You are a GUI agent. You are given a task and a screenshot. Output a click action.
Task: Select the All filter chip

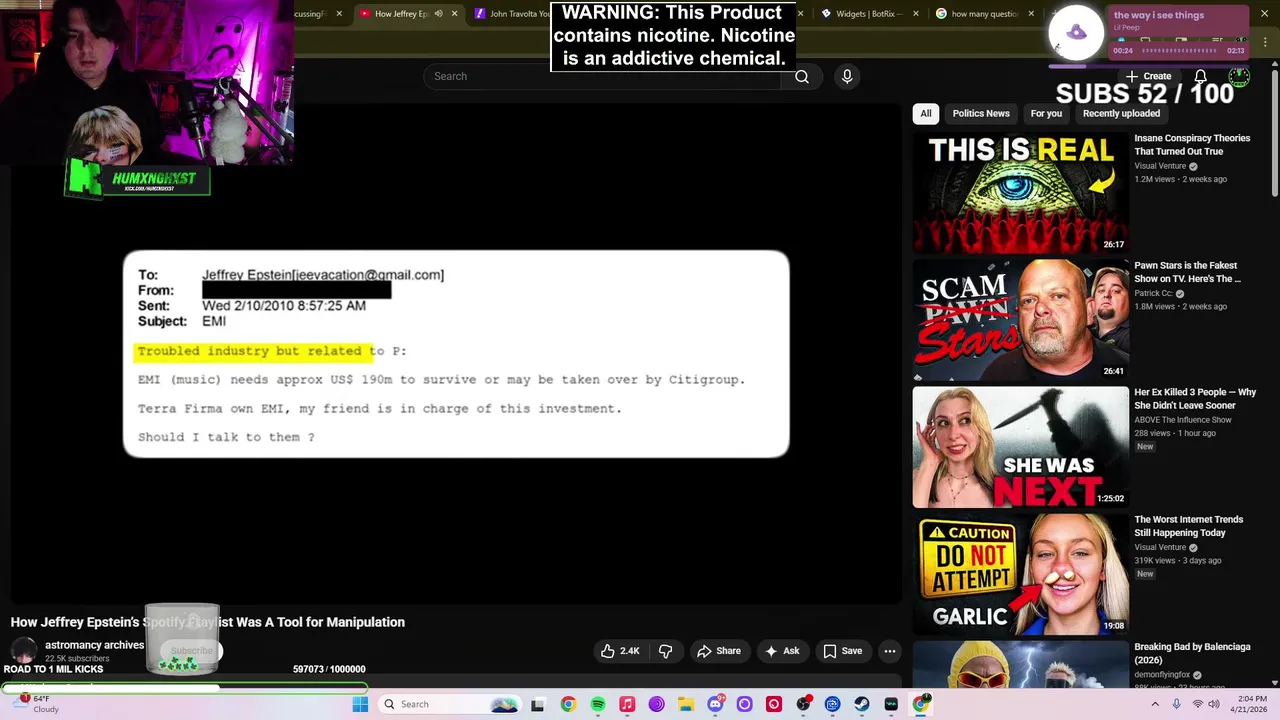pos(926,113)
